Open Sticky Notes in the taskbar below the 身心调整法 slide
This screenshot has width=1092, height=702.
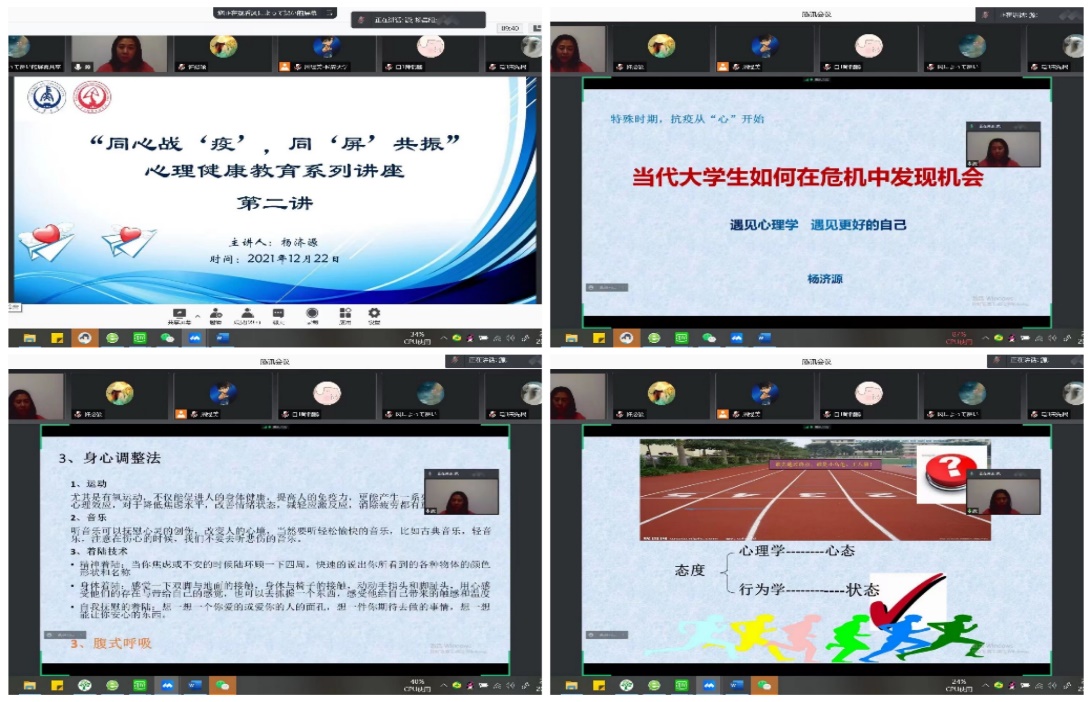coord(57,686)
